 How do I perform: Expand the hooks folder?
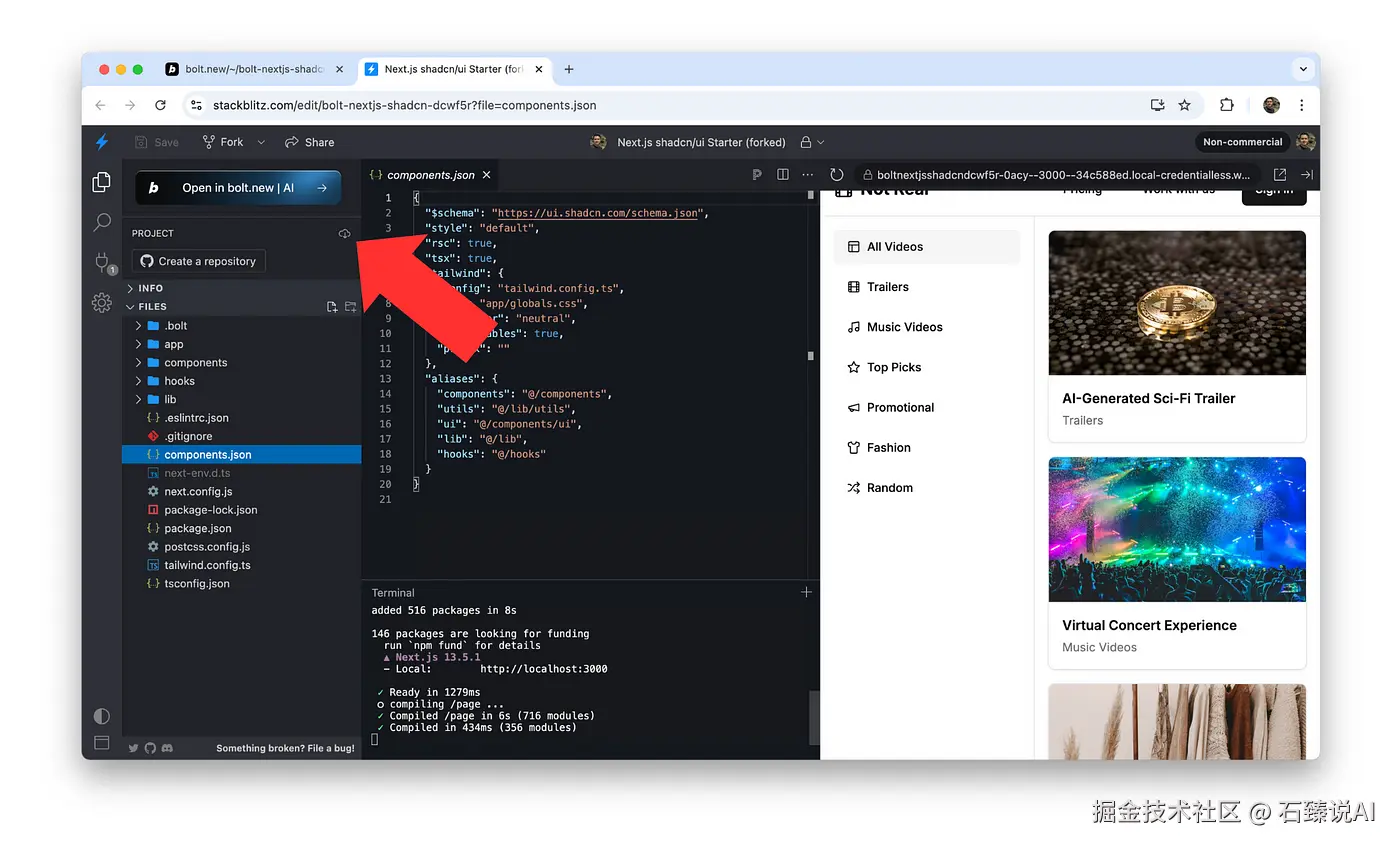pyautogui.click(x=242, y=381)
